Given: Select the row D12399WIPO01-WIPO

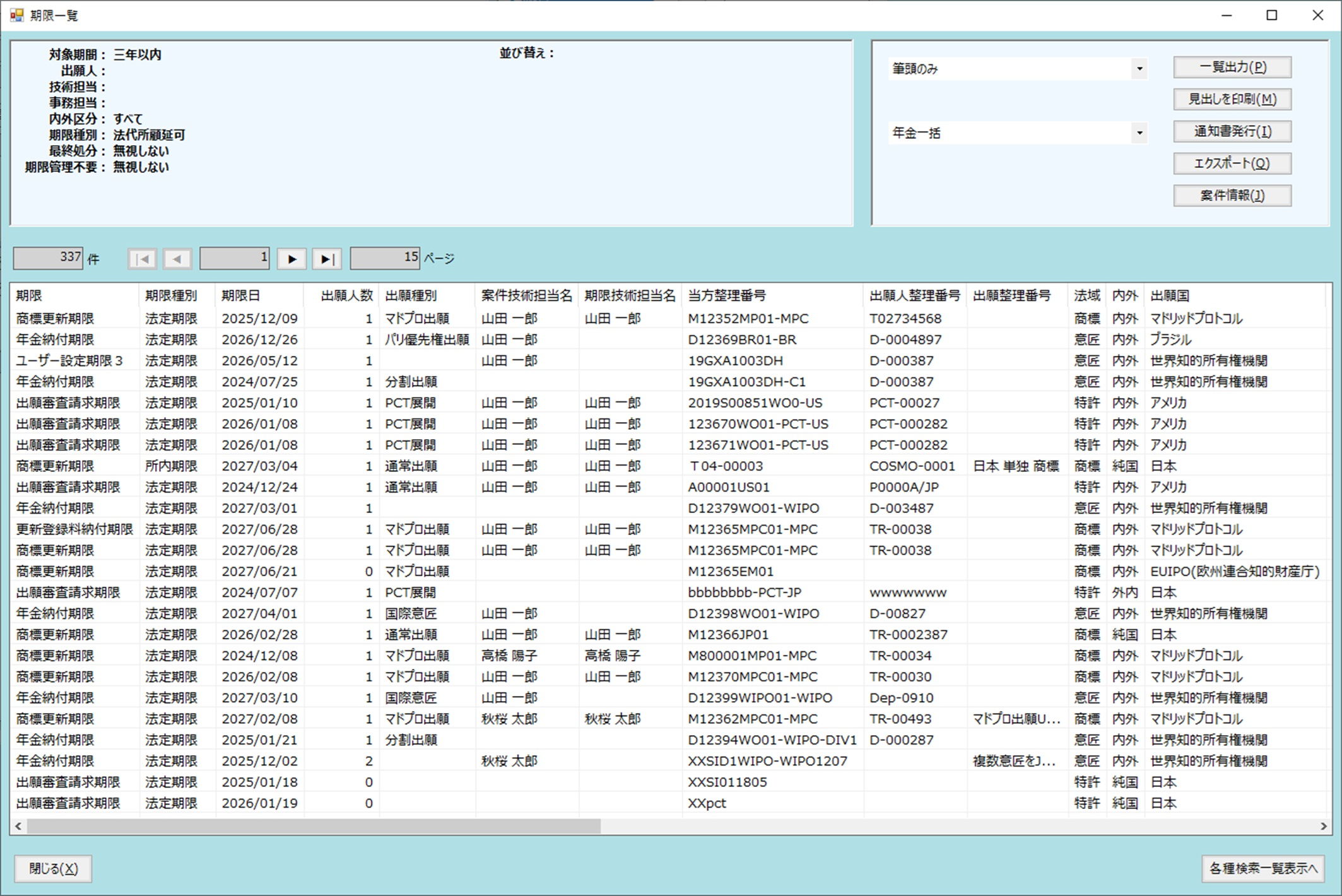Looking at the screenshot, I should pos(669,698).
